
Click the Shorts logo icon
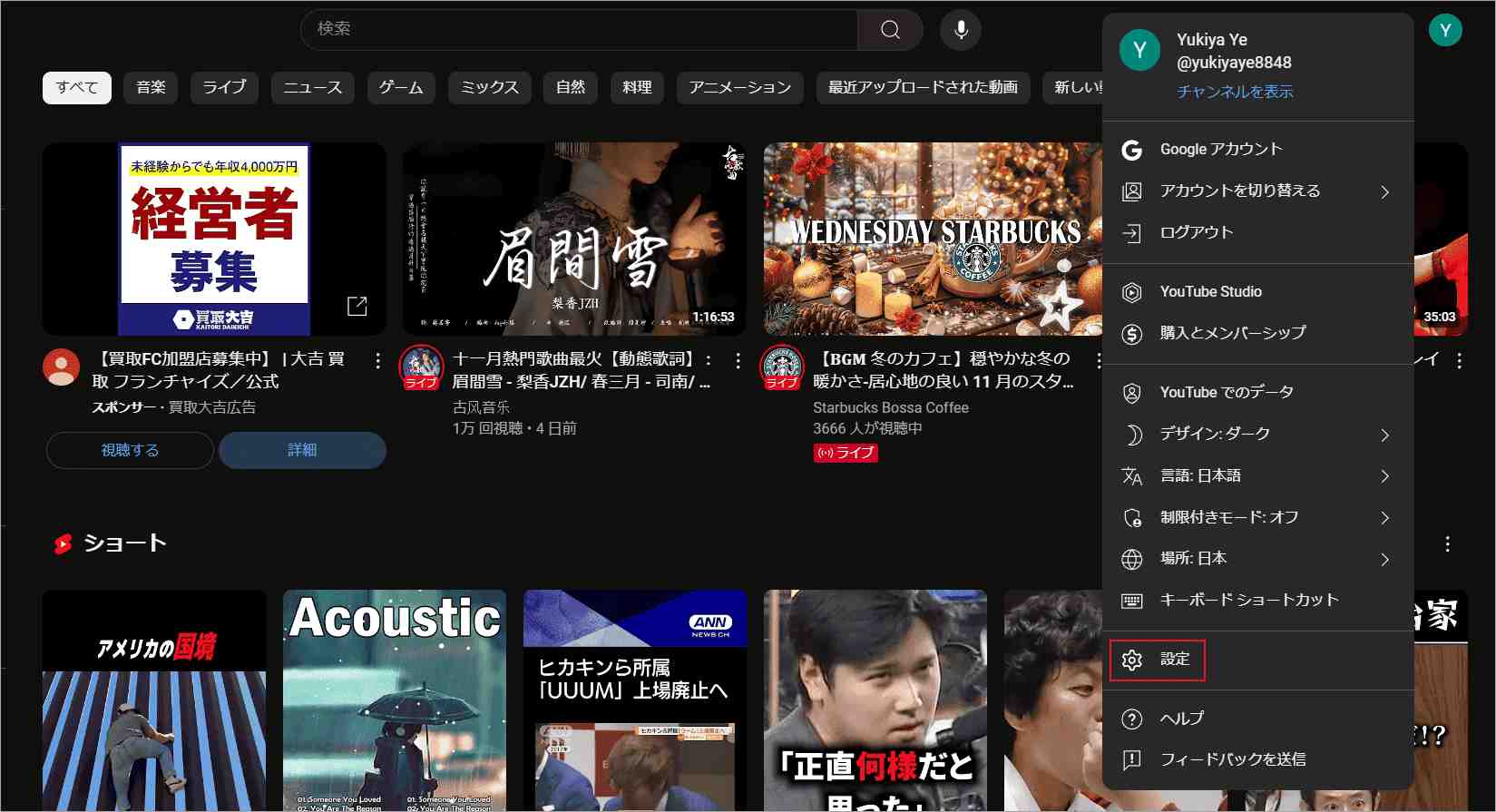63,543
